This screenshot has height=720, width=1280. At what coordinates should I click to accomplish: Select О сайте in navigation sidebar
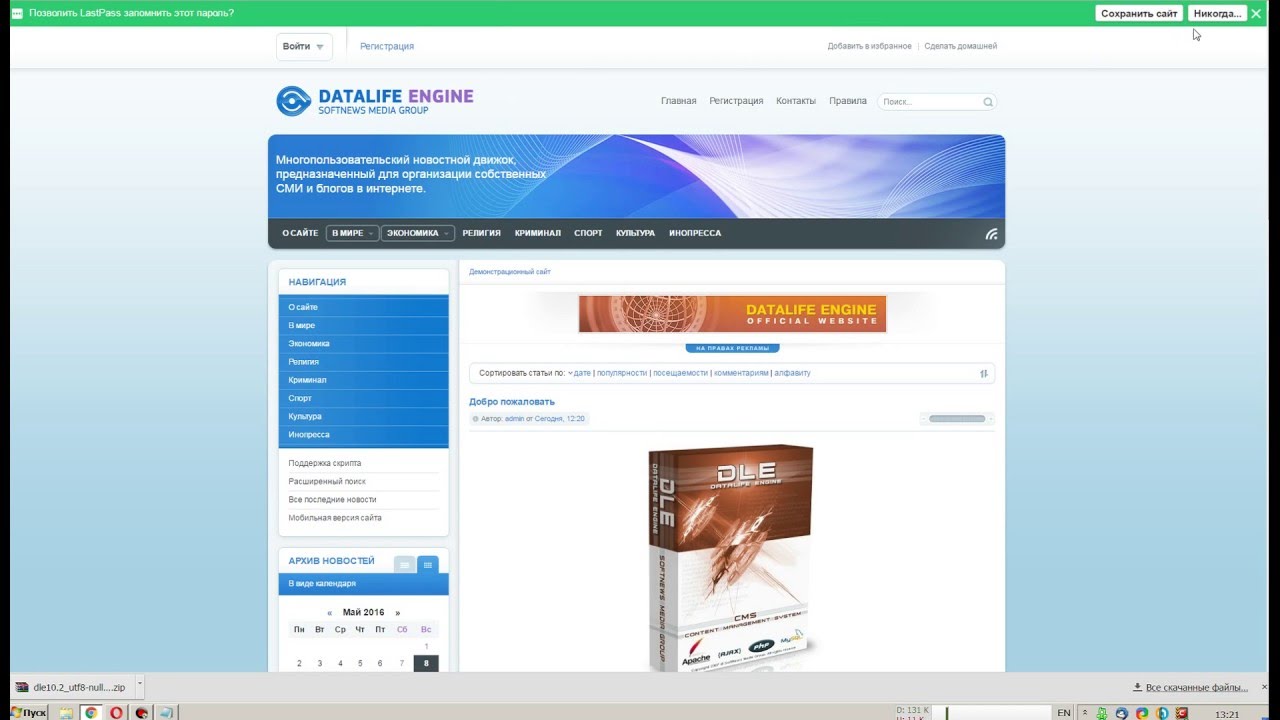pos(364,307)
